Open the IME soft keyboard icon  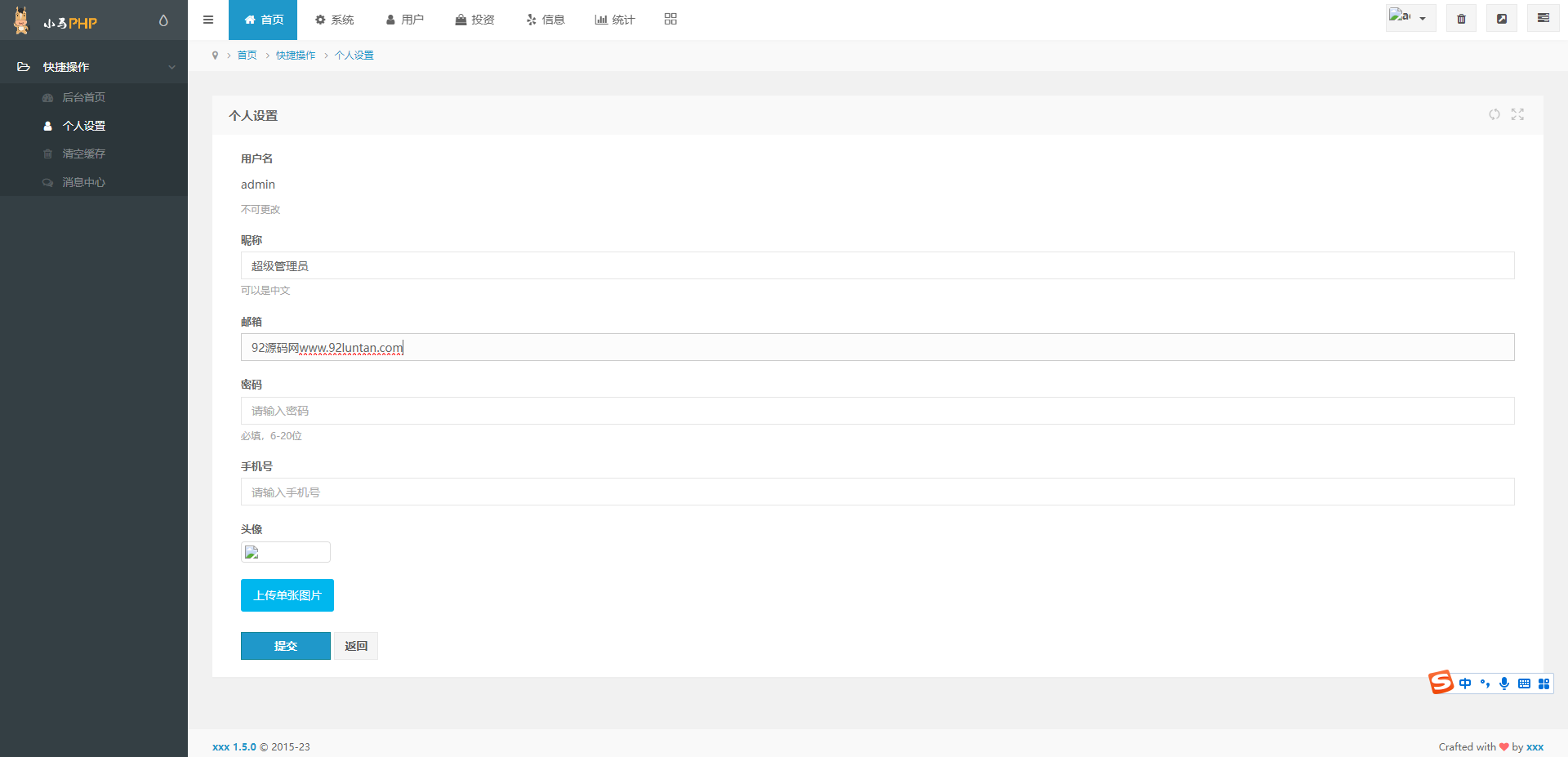coord(1524,684)
